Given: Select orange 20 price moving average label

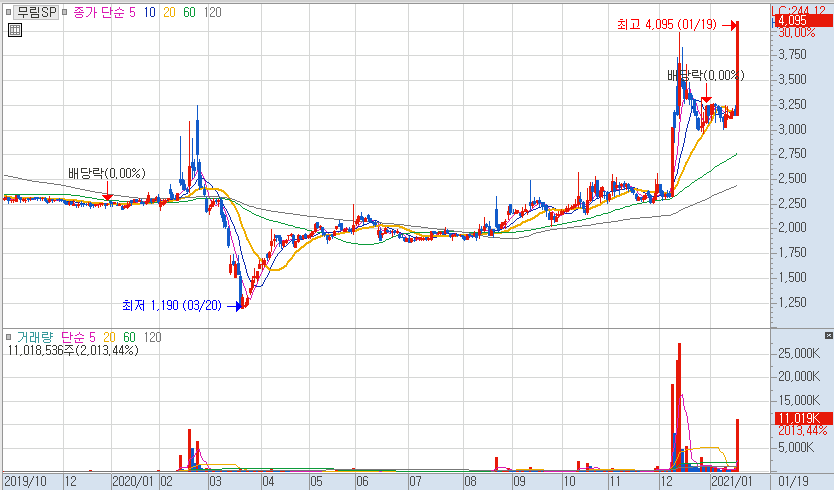Looking at the screenshot, I should [x=169, y=12].
